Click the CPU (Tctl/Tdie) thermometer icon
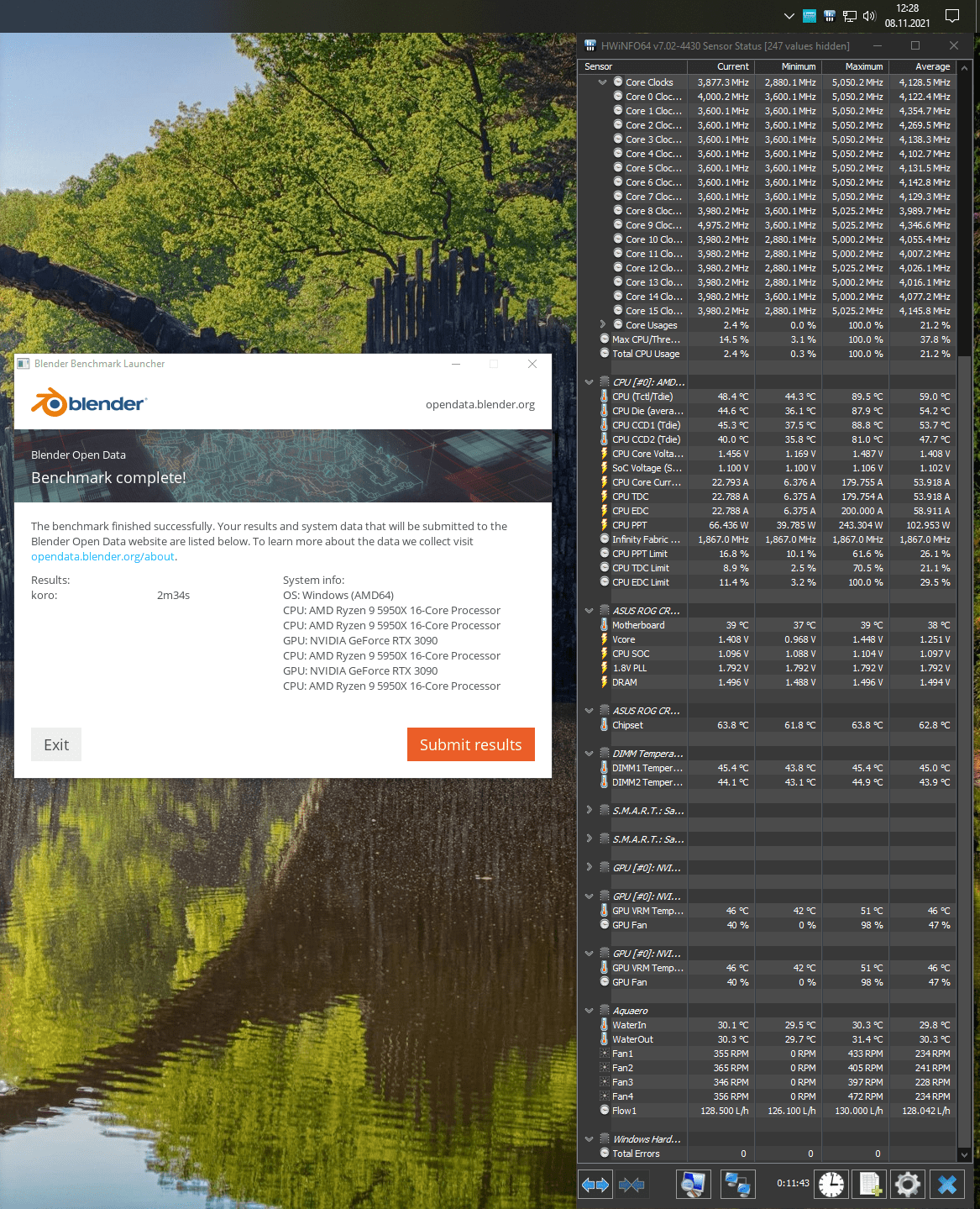This screenshot has width=980, height=1209. point(605,397)
